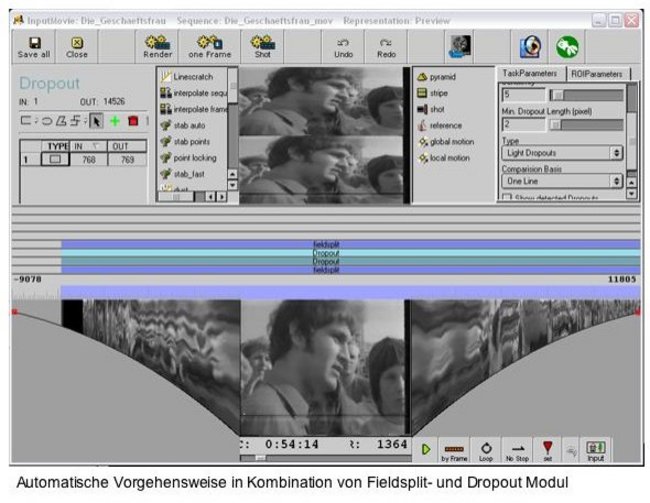This screenshot has height=503, width=650.
Task: Choose the interpolate frame module
Action: tap(194, 109)
